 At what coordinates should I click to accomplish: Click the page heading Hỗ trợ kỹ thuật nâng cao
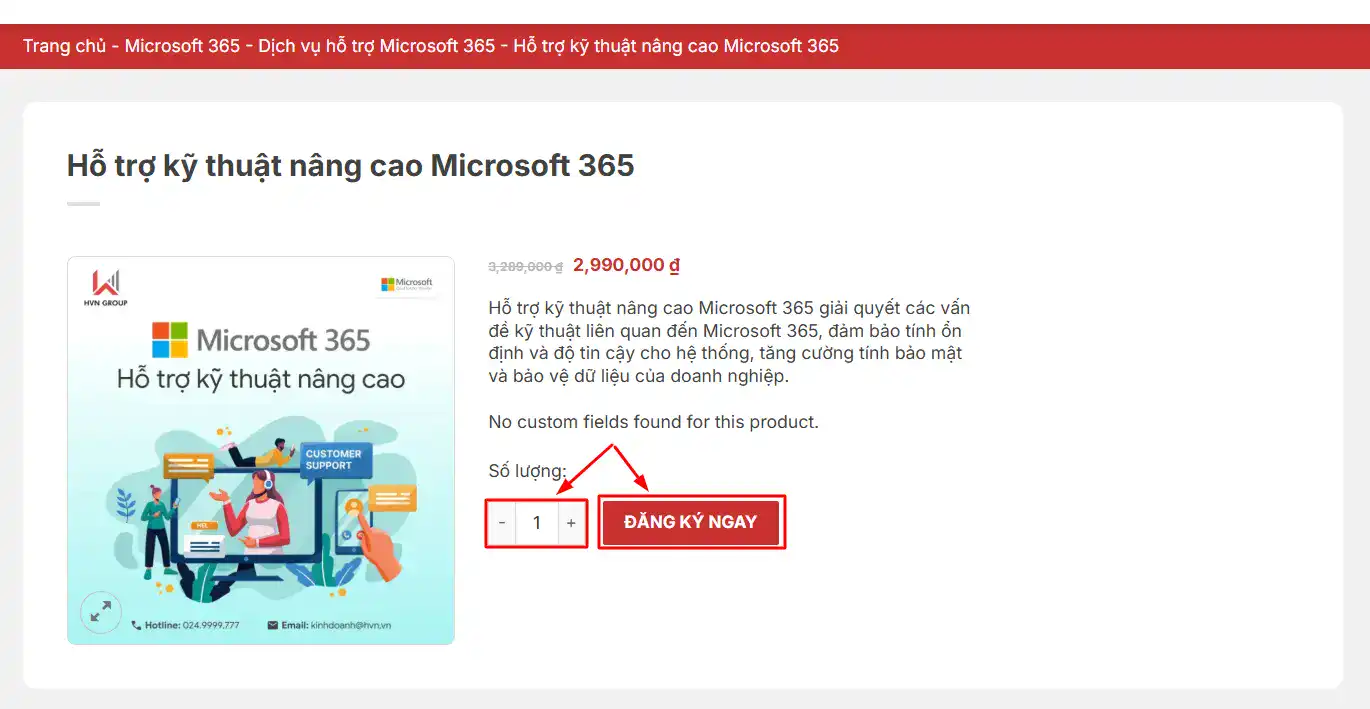(351, 165)
